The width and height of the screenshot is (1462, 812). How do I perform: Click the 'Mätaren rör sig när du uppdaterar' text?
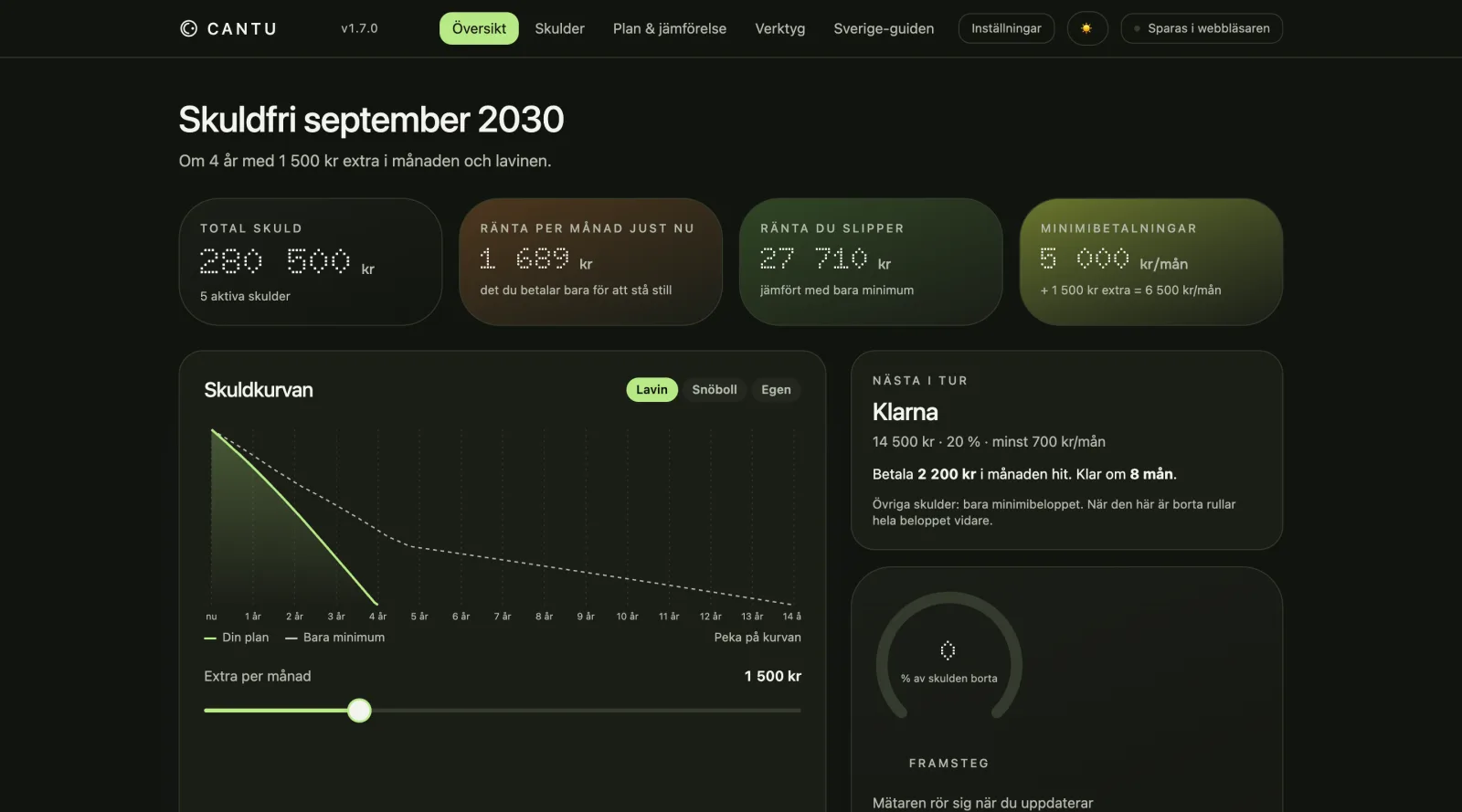982,803
